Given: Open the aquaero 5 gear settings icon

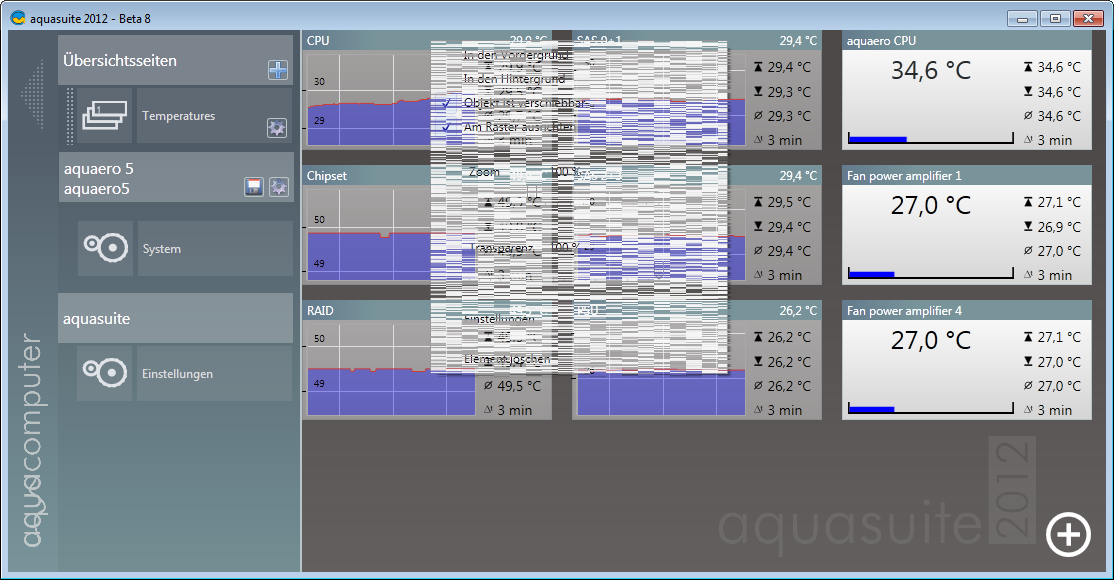Looking at the screenshot, I should click(x=279, y=187).
